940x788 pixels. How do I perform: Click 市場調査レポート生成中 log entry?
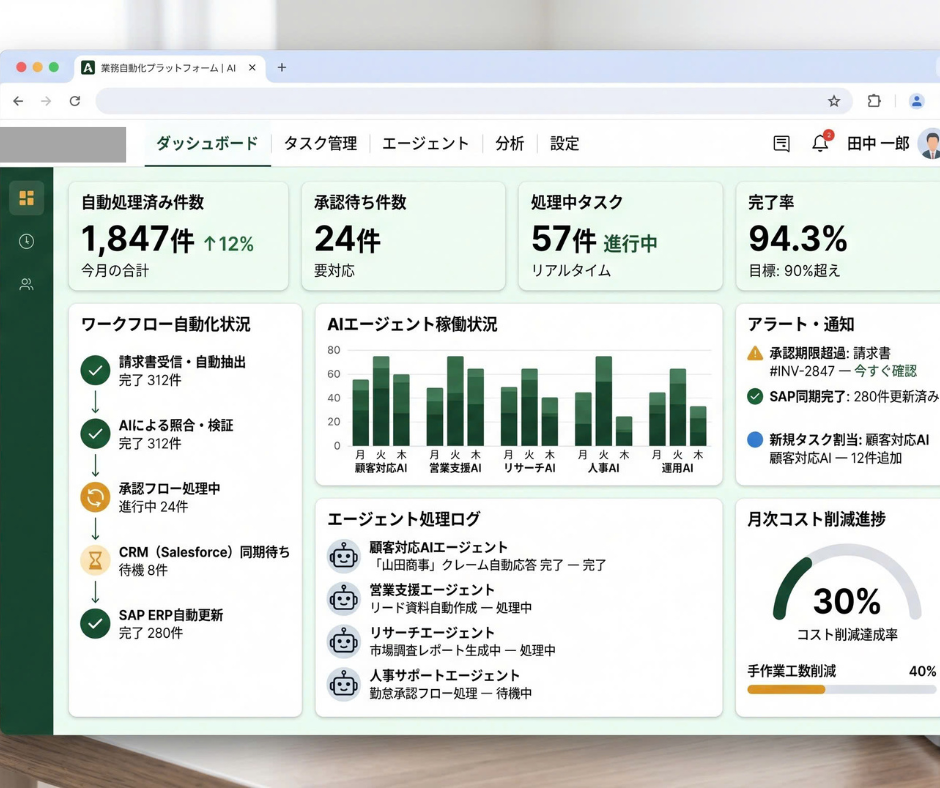click(462, 650)
